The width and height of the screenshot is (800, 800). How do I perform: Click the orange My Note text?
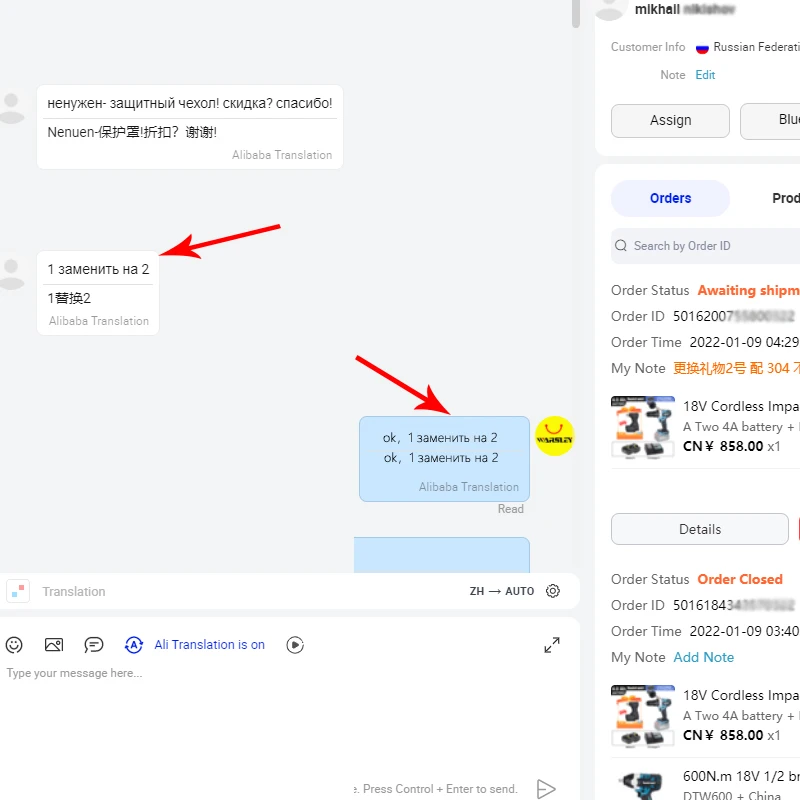[x=736, y=368]
